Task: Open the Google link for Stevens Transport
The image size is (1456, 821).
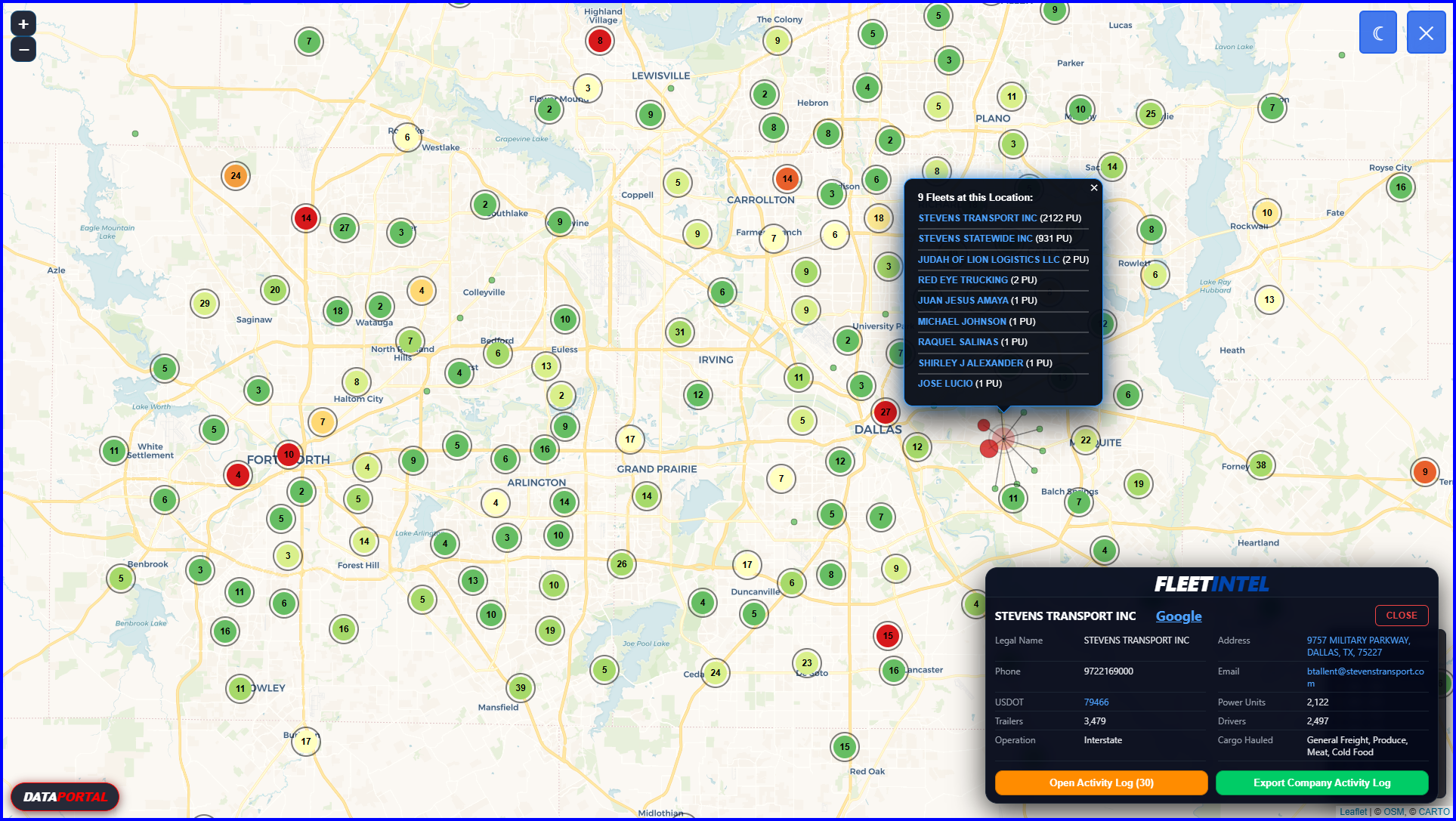Action: (1178, 616)
